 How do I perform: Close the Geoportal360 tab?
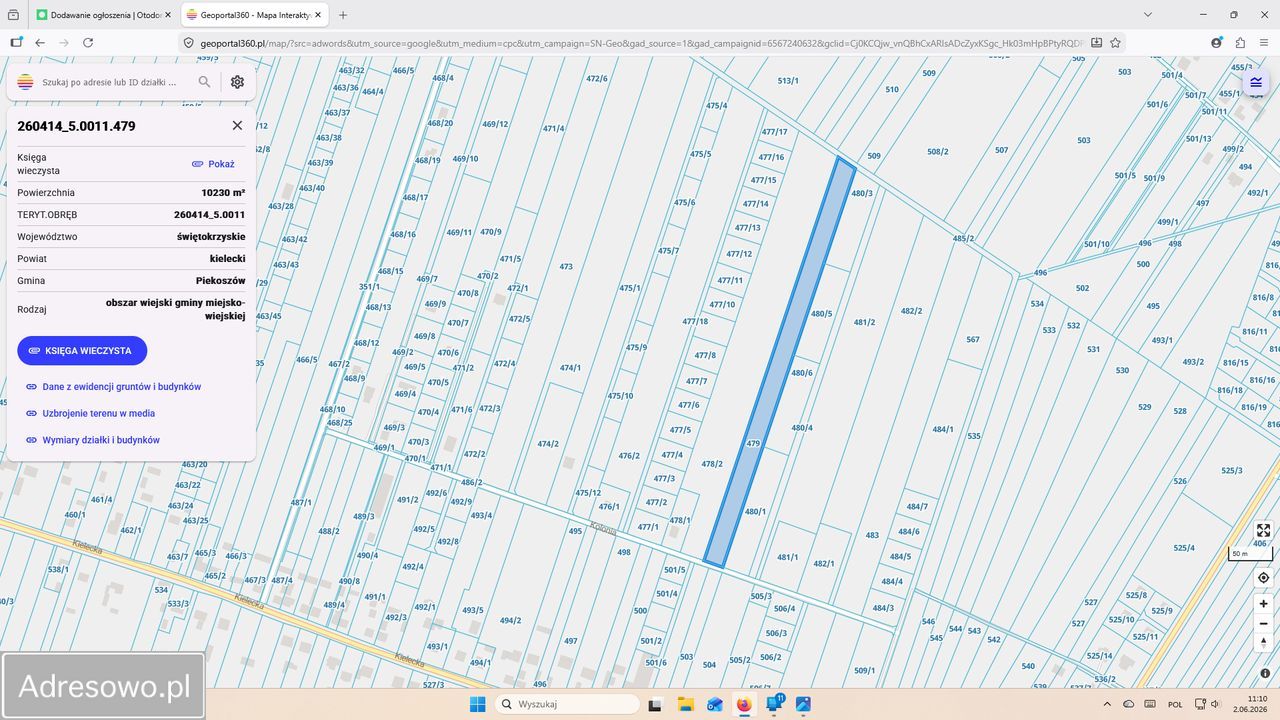(x=317, y=15)
